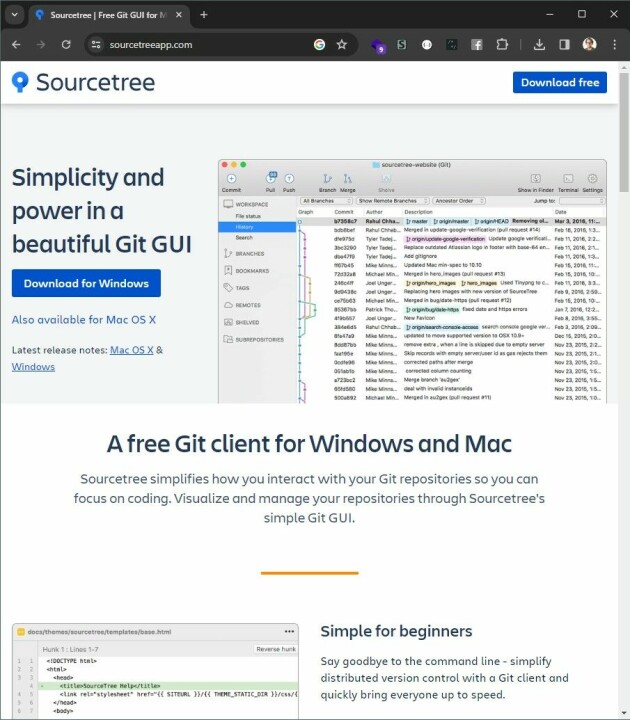Image resolution: width=630 pixels, height=720 pixels.
Task: Open the green S extension icon
Action: 402,45
